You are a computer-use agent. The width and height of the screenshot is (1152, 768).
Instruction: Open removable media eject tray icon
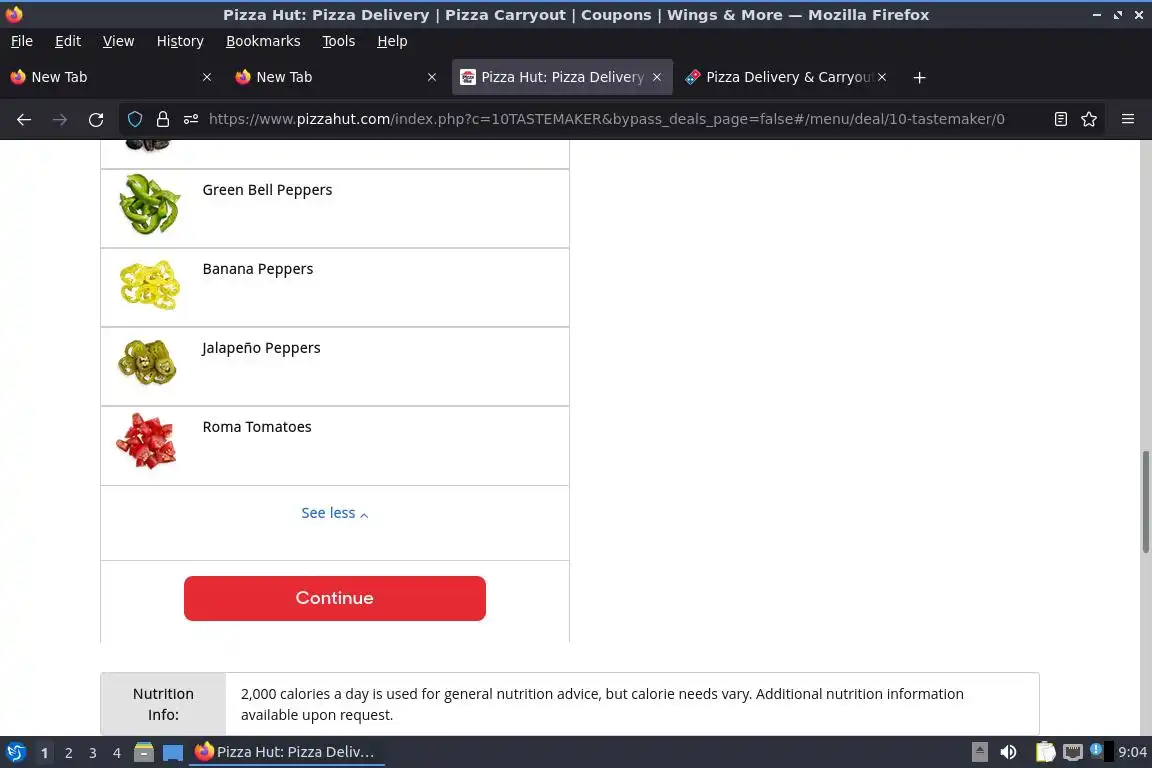click(x=979, y=752)
